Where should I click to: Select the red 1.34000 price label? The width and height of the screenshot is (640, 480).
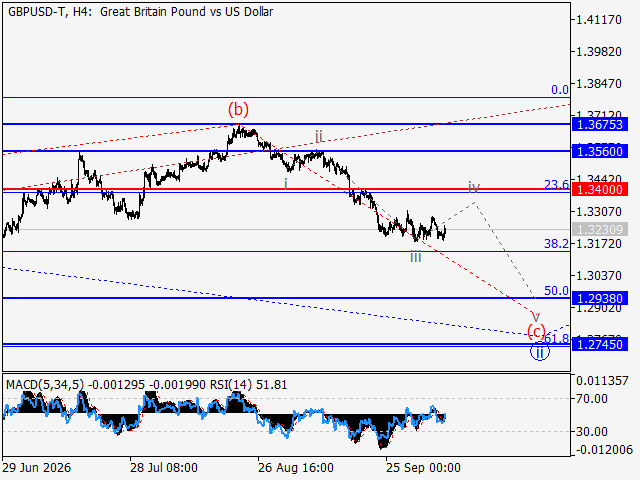pyautogui.click(x=600, y=189)
